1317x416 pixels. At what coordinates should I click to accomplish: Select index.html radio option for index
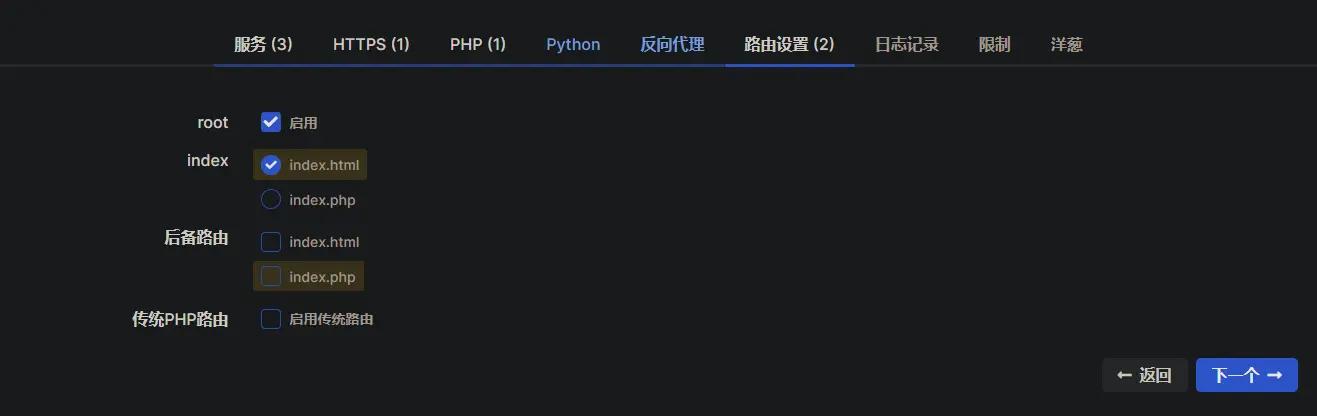coord(270,165)
